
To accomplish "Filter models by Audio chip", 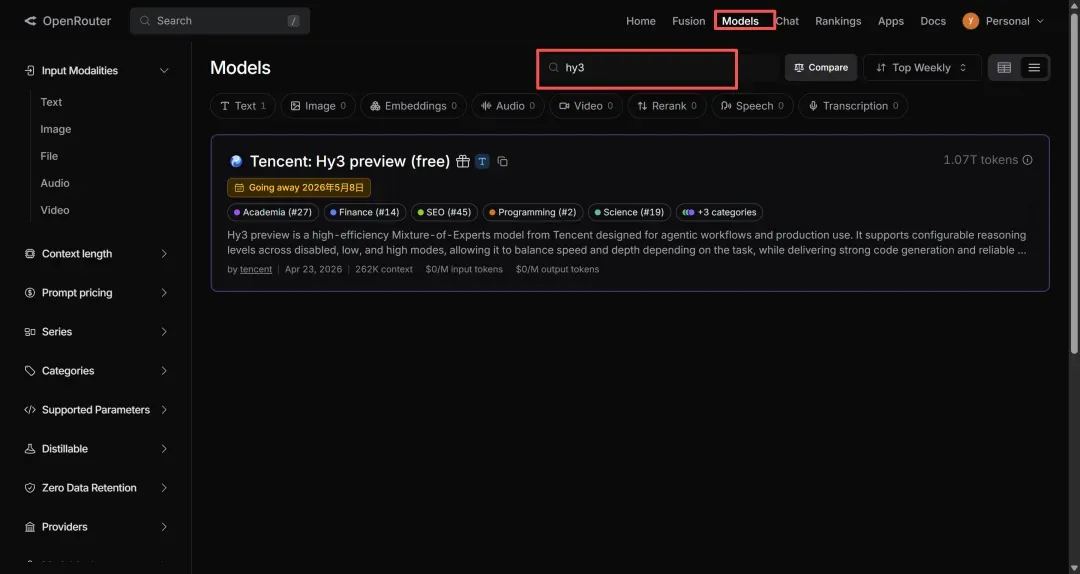I will click(x=508, y=106).
